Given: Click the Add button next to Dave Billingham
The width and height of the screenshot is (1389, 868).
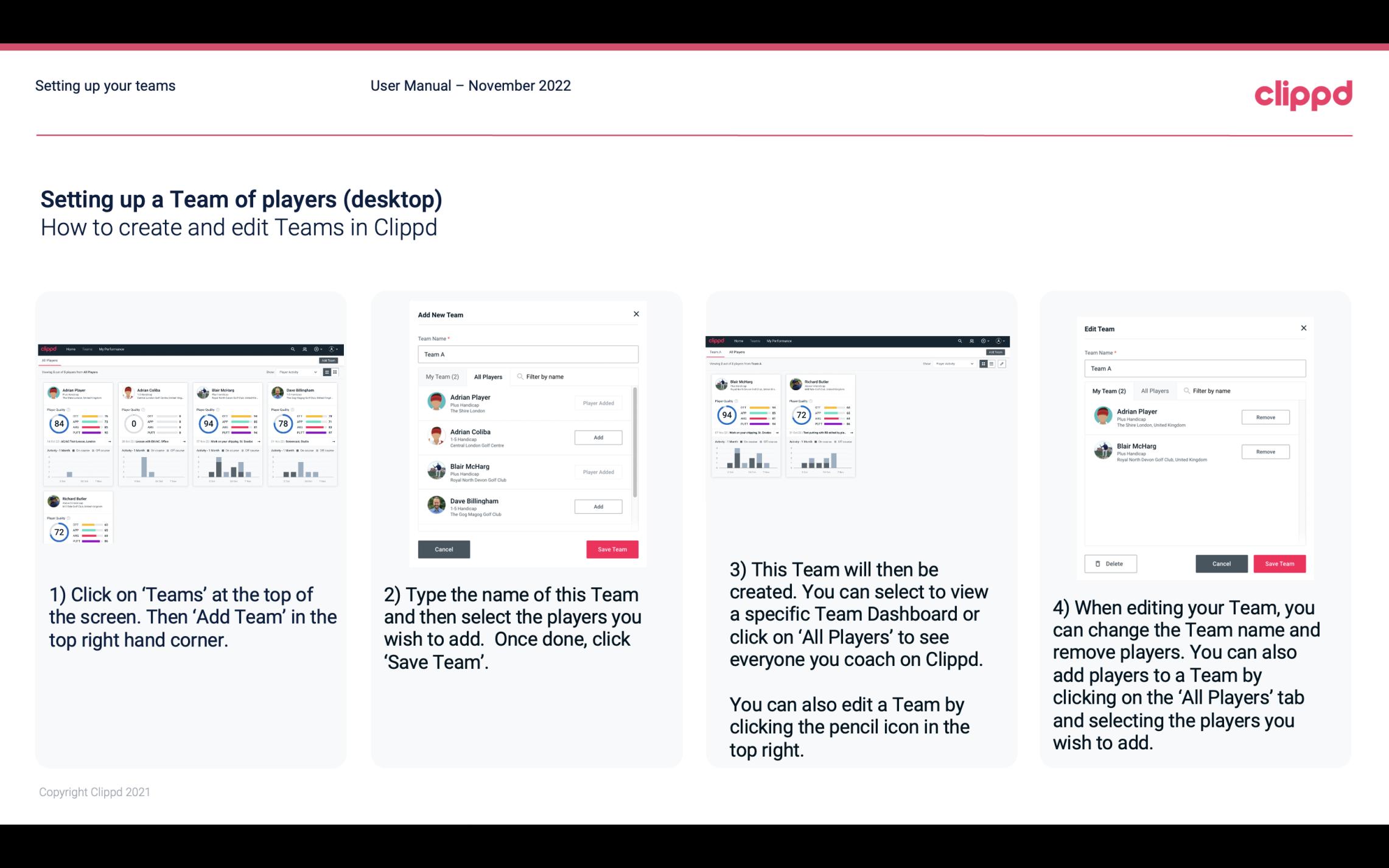Looking at the screenshot, I should (x=596, y=506).
